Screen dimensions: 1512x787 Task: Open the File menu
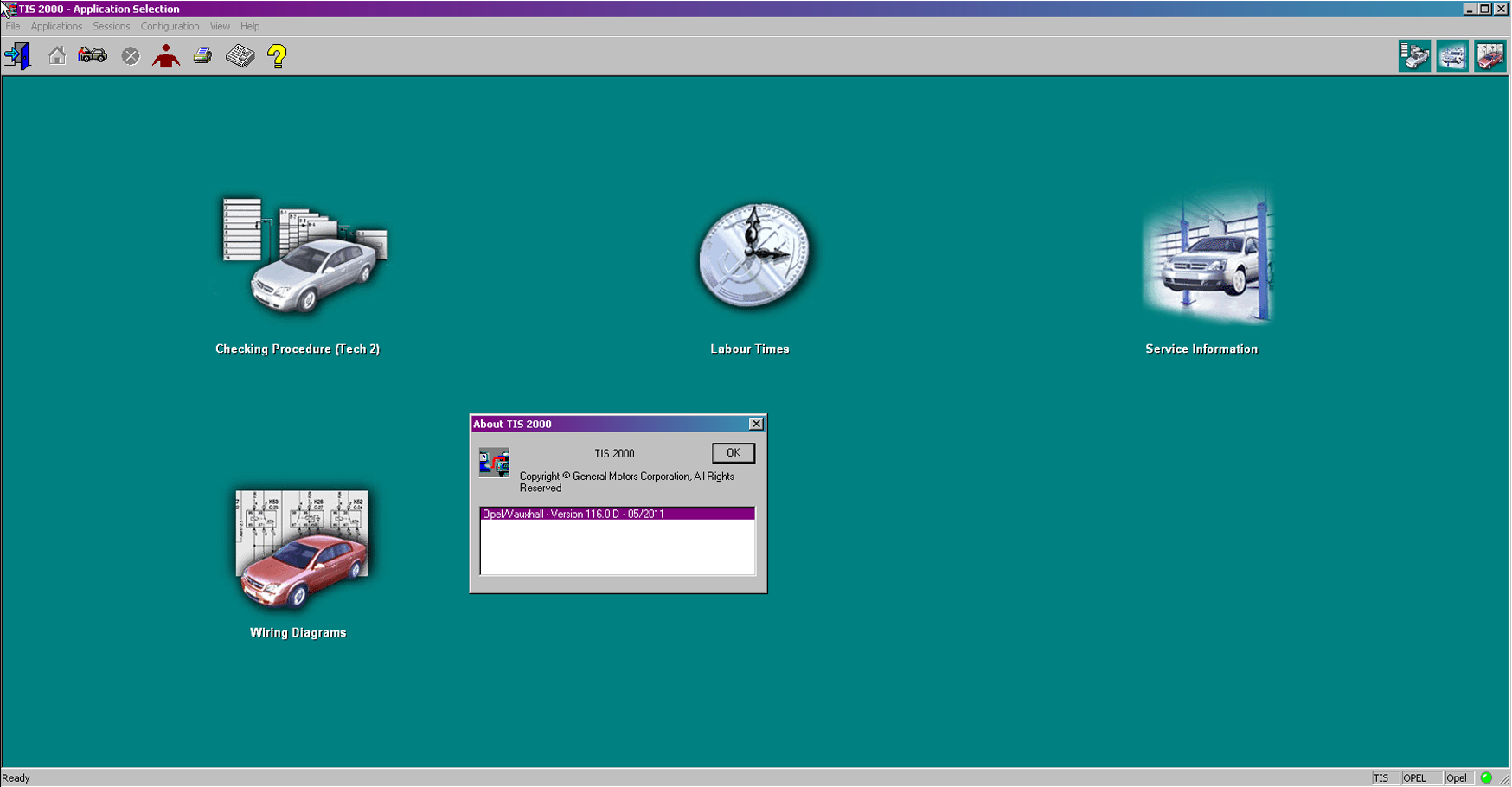13,27
